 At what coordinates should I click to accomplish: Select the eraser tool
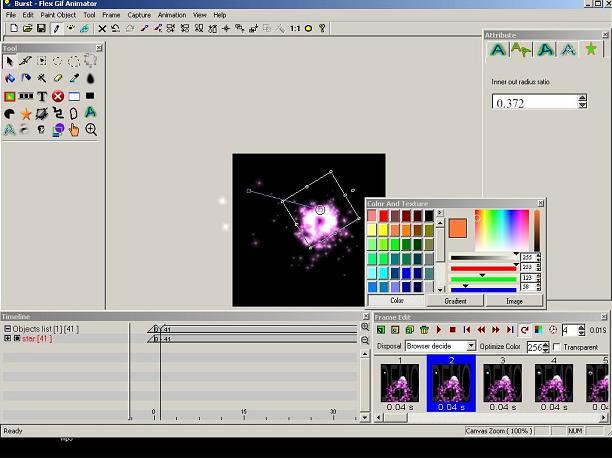tap(58, 78)
